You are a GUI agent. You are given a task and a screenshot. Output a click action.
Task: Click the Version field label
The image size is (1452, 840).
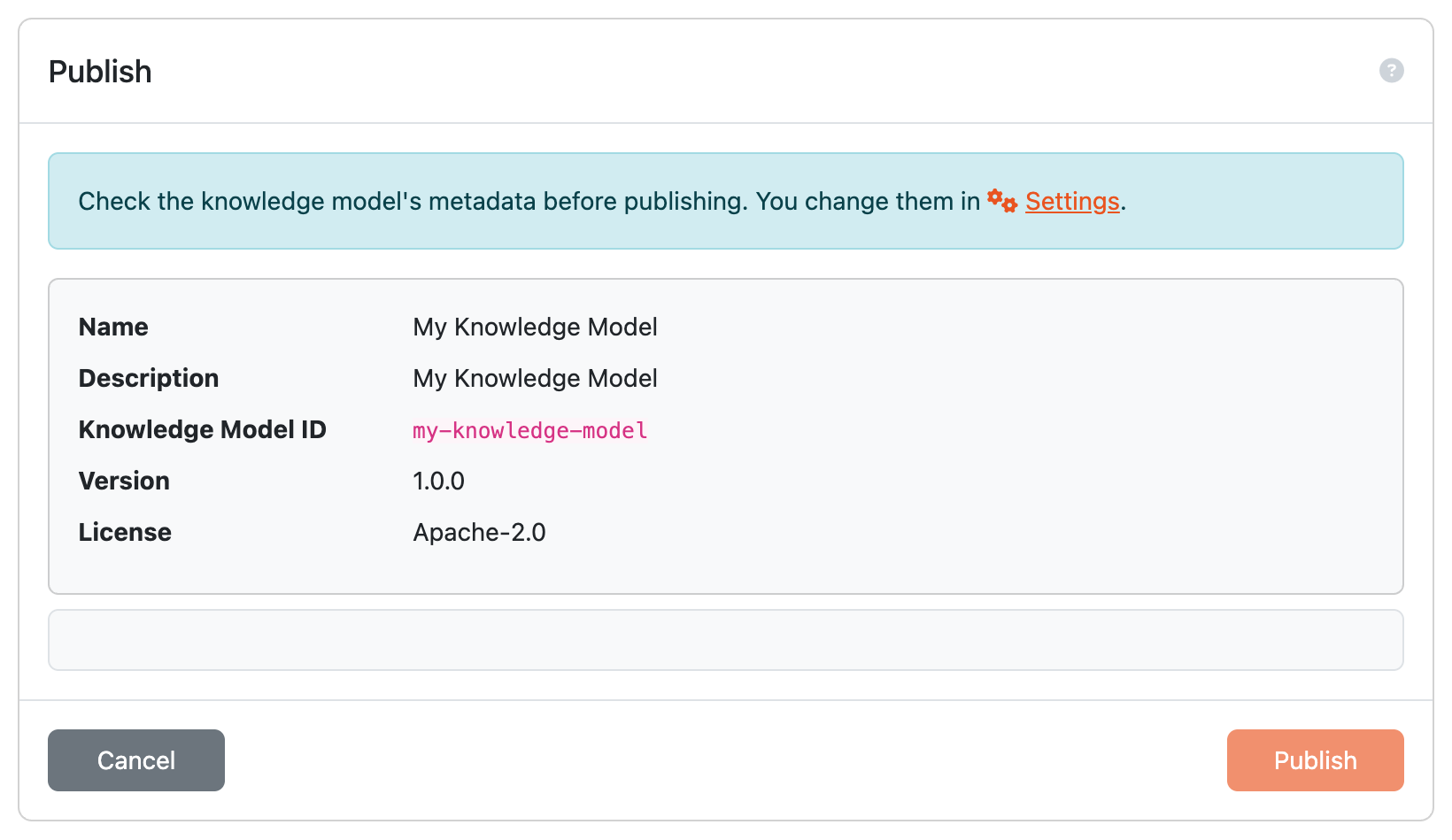(x=124, y=482)
